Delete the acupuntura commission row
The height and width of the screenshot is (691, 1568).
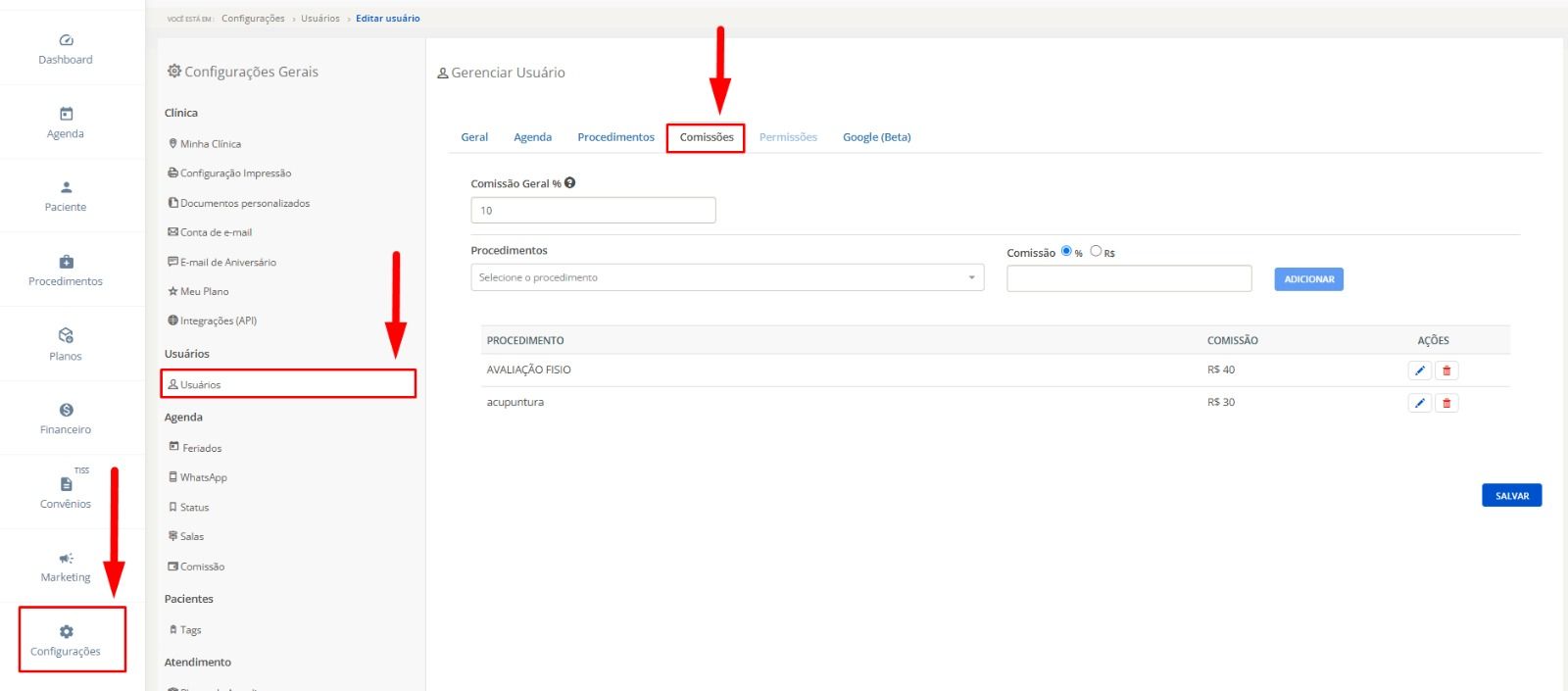point(1446,403)
